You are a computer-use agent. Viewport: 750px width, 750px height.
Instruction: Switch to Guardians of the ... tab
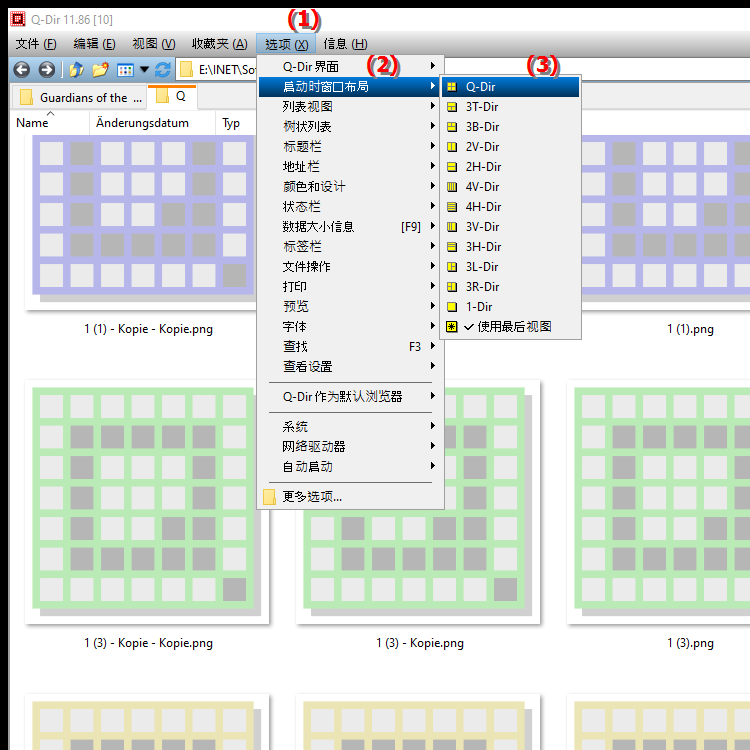[x=78, y=98]
